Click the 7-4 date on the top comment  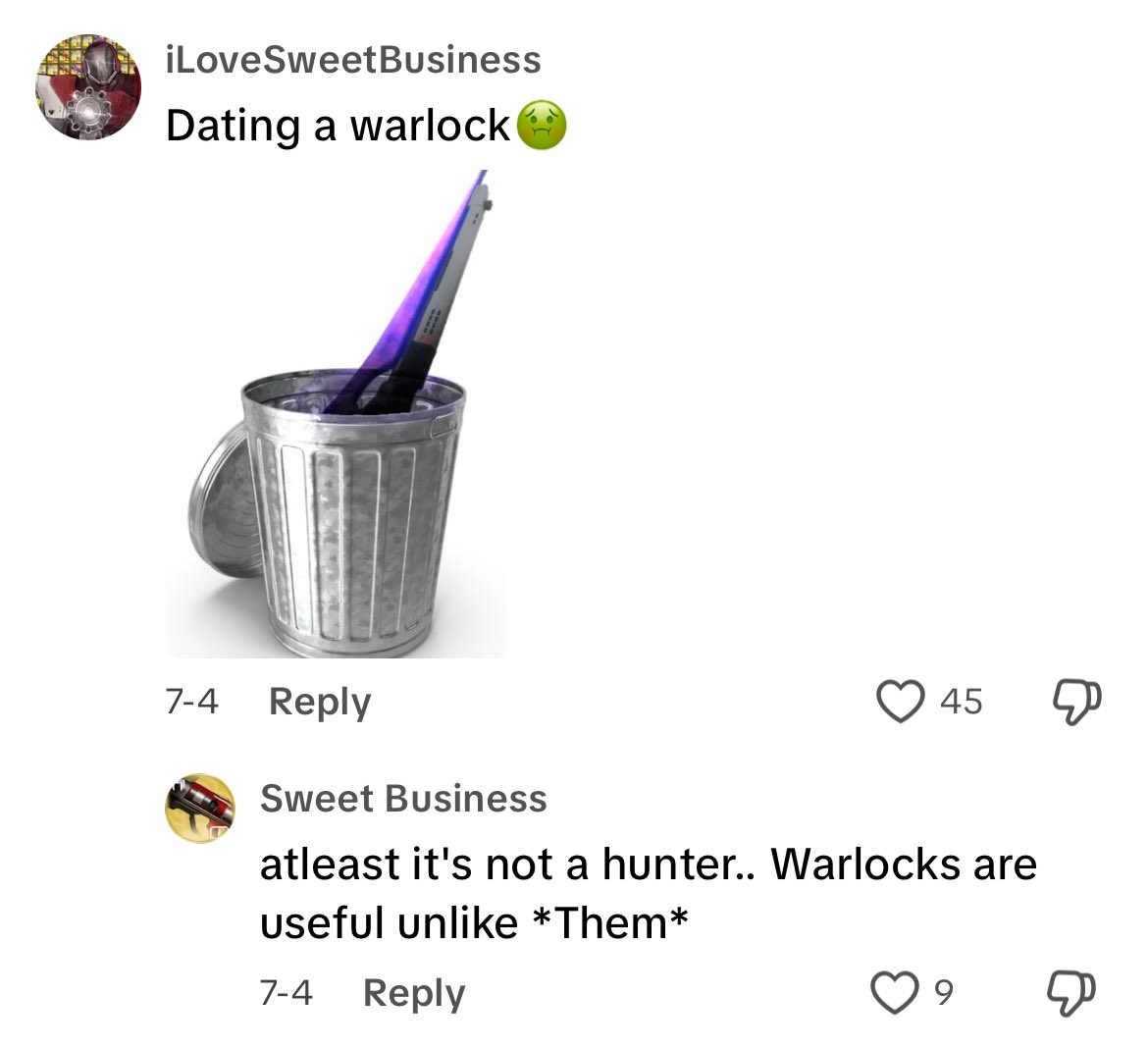click(191, 701)
